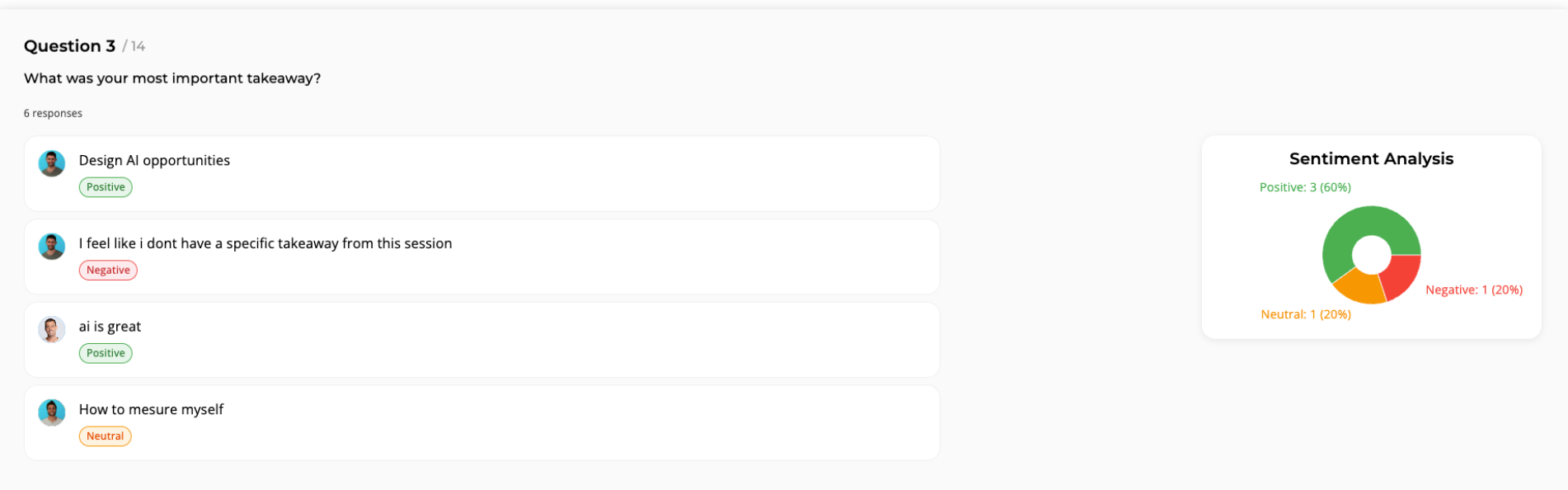1568x490 pixels.
Task: Click the orange segment of the donut chart
Action: pos(1360,287)
